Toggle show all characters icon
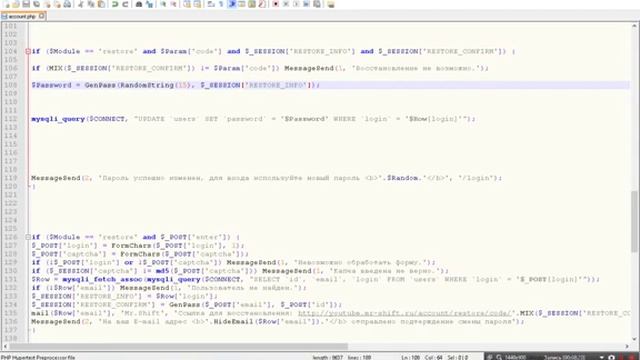This screenshot has height=360, width=640. tap(221, 4)
